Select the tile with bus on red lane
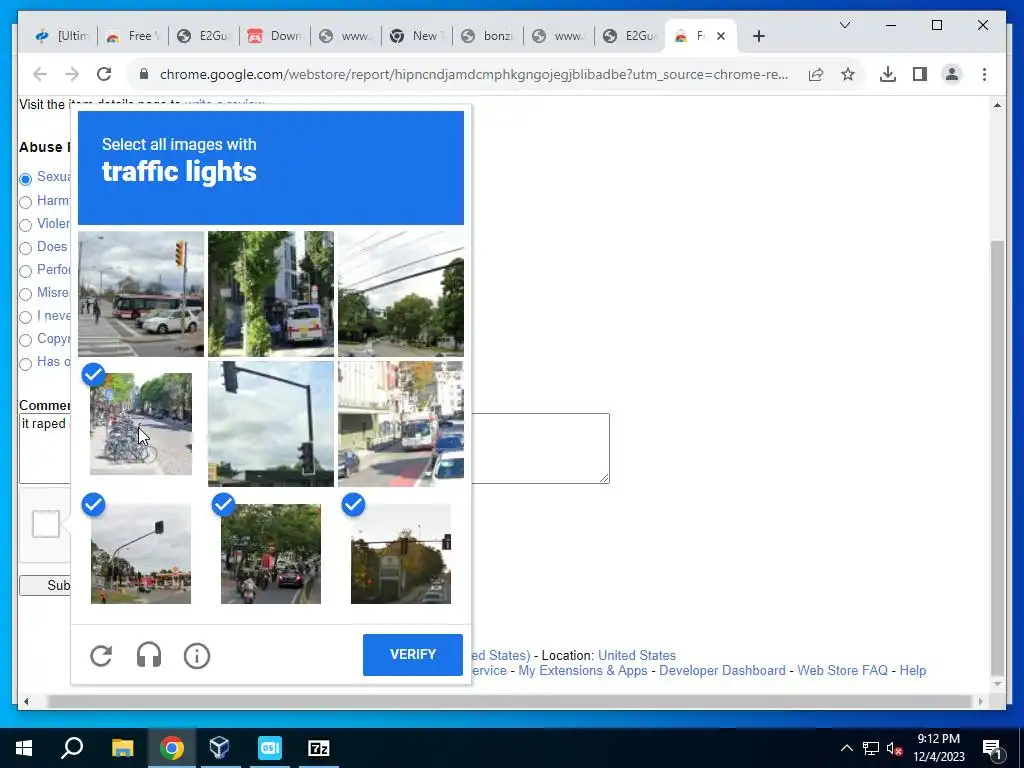The width and height of the screenshot is (1024, 768). point(401,424)
